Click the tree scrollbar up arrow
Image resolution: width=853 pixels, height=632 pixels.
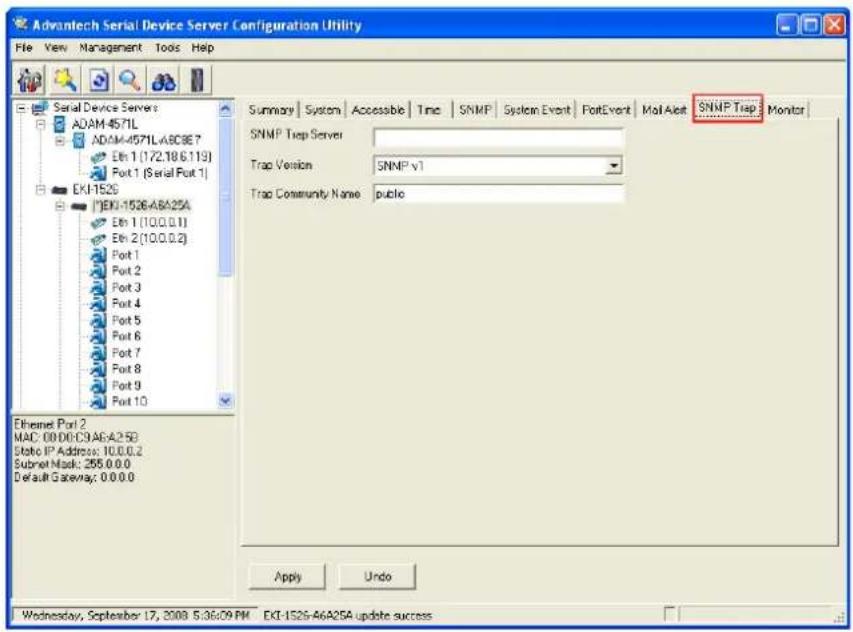tap(225, 109)
